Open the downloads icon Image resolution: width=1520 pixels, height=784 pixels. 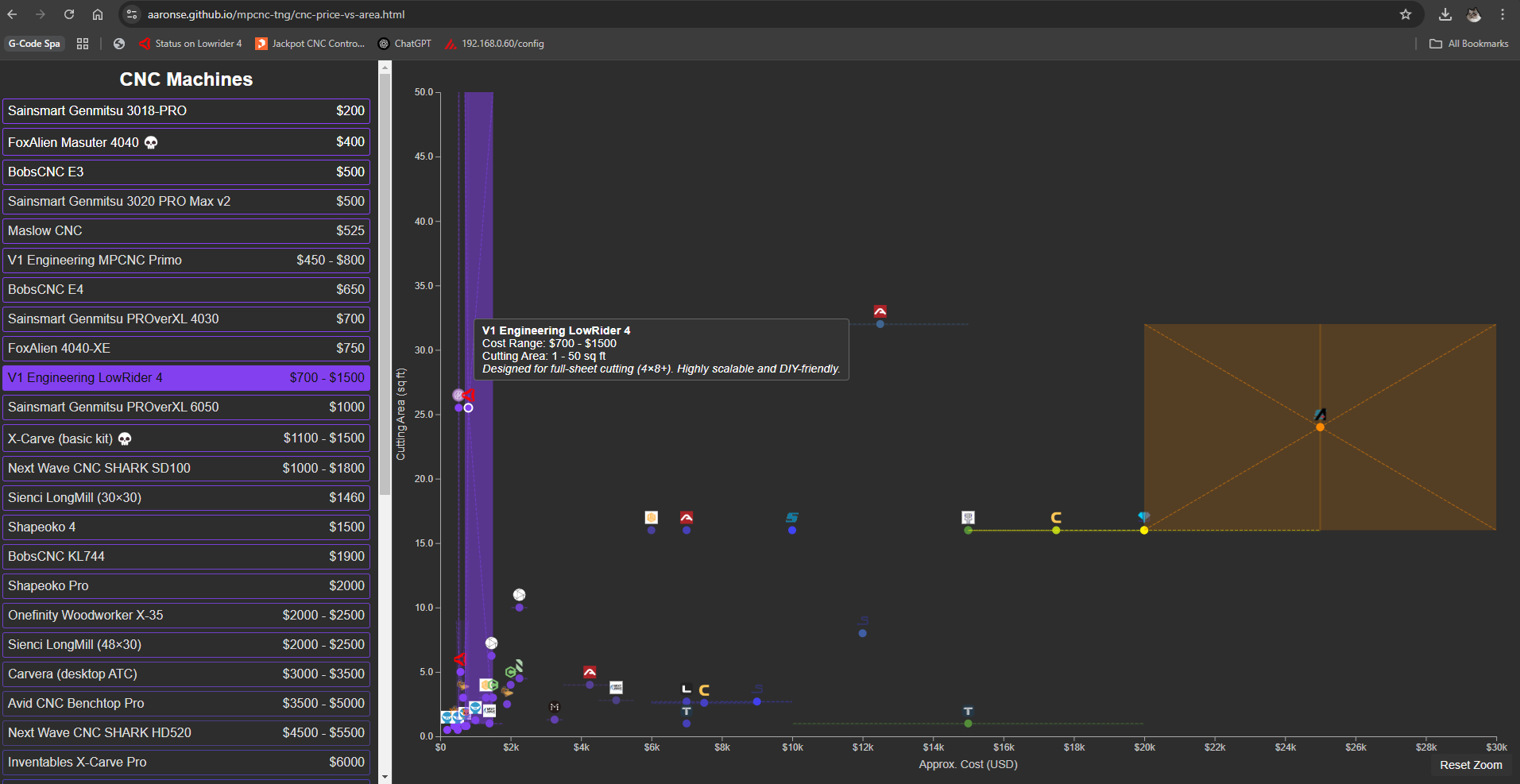coord(1445,14)
